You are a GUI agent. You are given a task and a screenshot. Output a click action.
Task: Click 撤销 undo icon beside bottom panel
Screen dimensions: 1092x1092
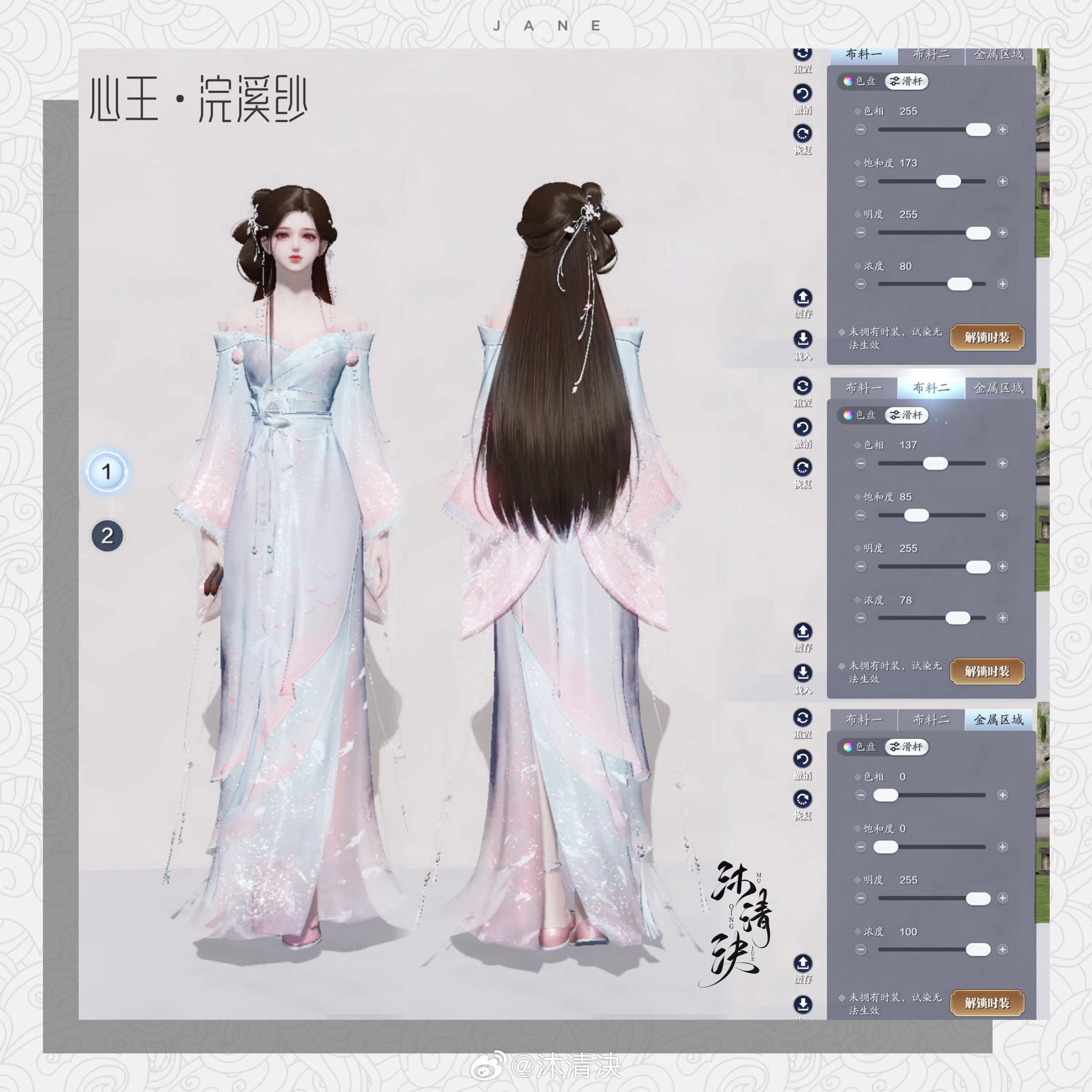click(802, 759)
